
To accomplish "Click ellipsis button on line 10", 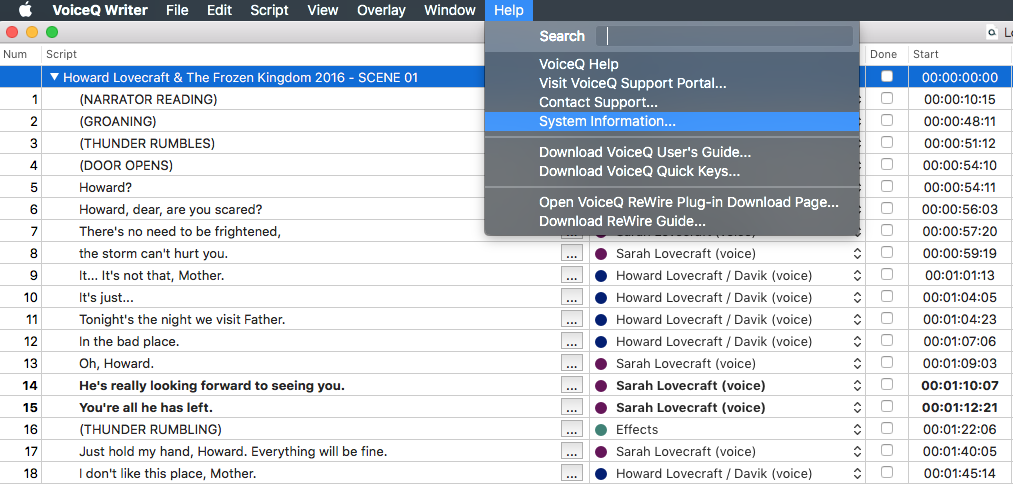I will coord(571,298).
